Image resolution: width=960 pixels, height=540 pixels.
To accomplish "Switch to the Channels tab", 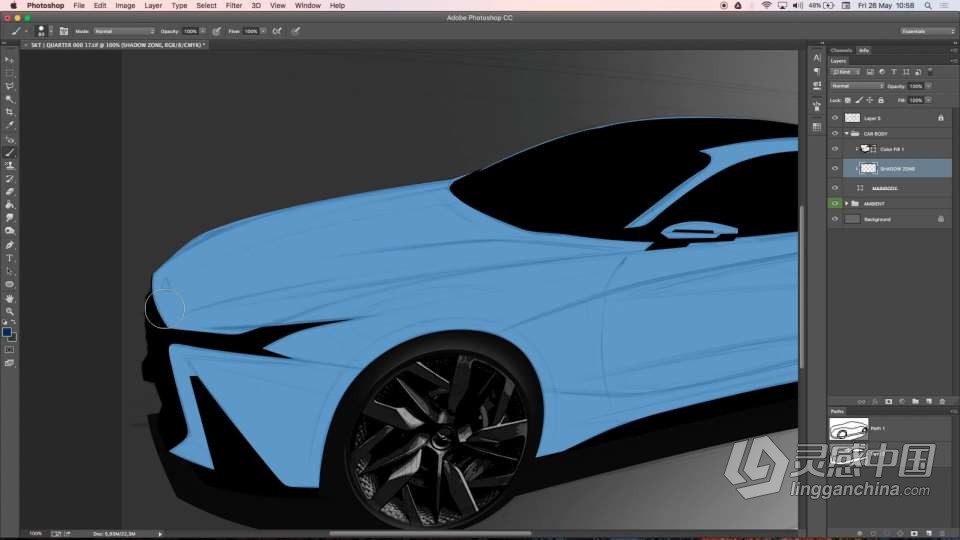I will click(841, 50).
